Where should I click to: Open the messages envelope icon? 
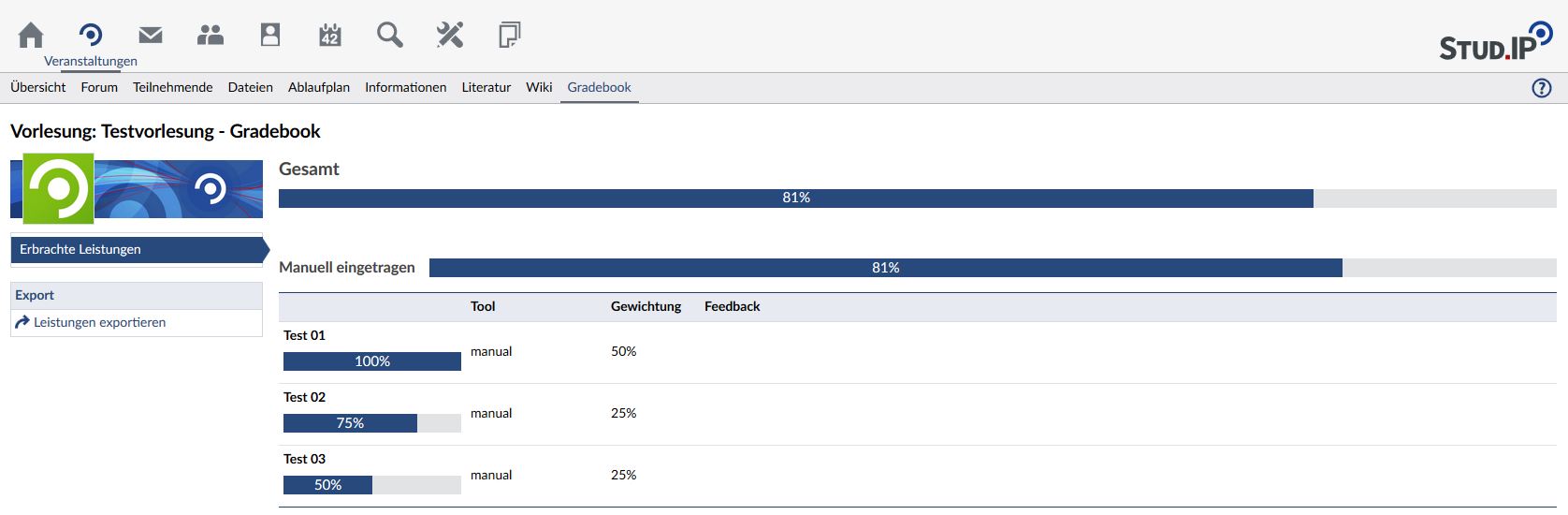point(151,36)
